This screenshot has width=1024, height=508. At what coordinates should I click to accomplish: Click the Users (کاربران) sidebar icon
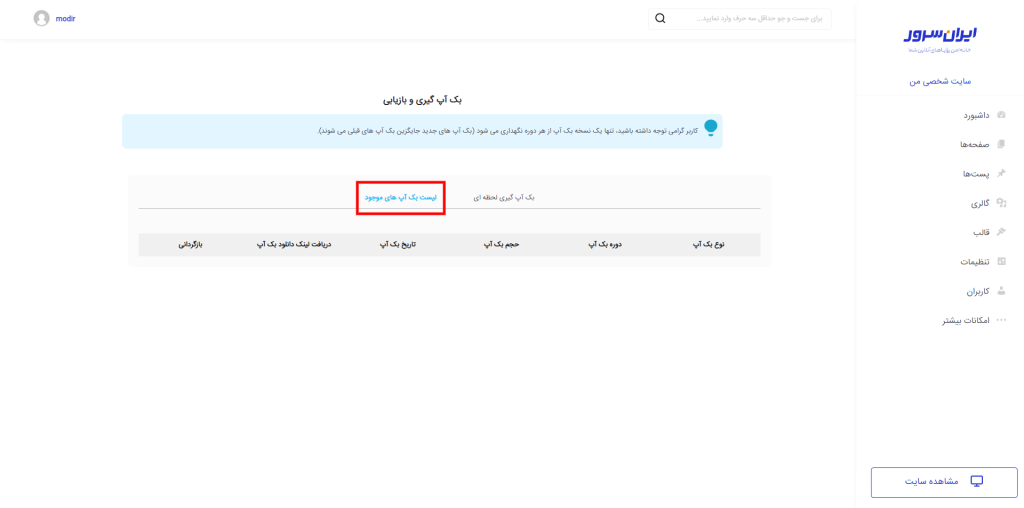tap(1002, 291)
